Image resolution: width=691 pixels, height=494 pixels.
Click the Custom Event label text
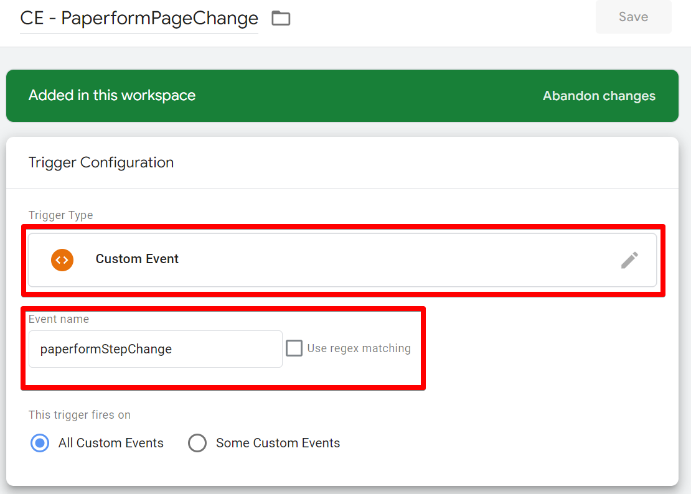137,259
